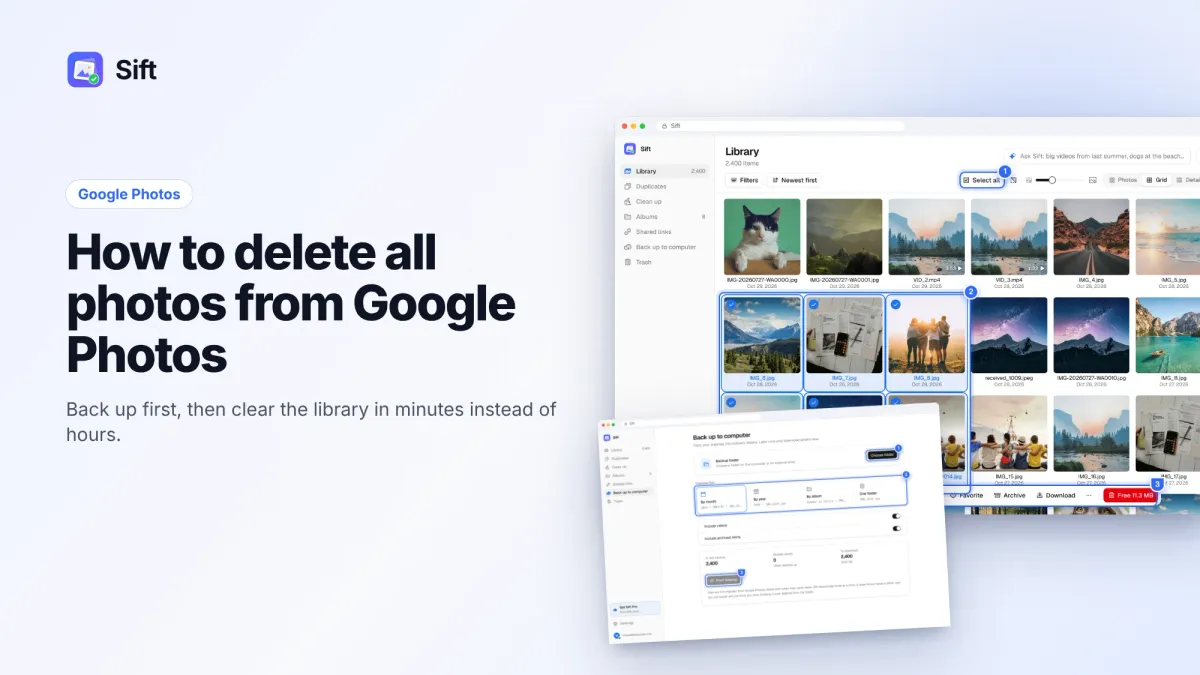Screen dimensions: 1200x675
Task: Open the IMG_15.jpg group photo thumbnail
Action: coord(1009,432)
